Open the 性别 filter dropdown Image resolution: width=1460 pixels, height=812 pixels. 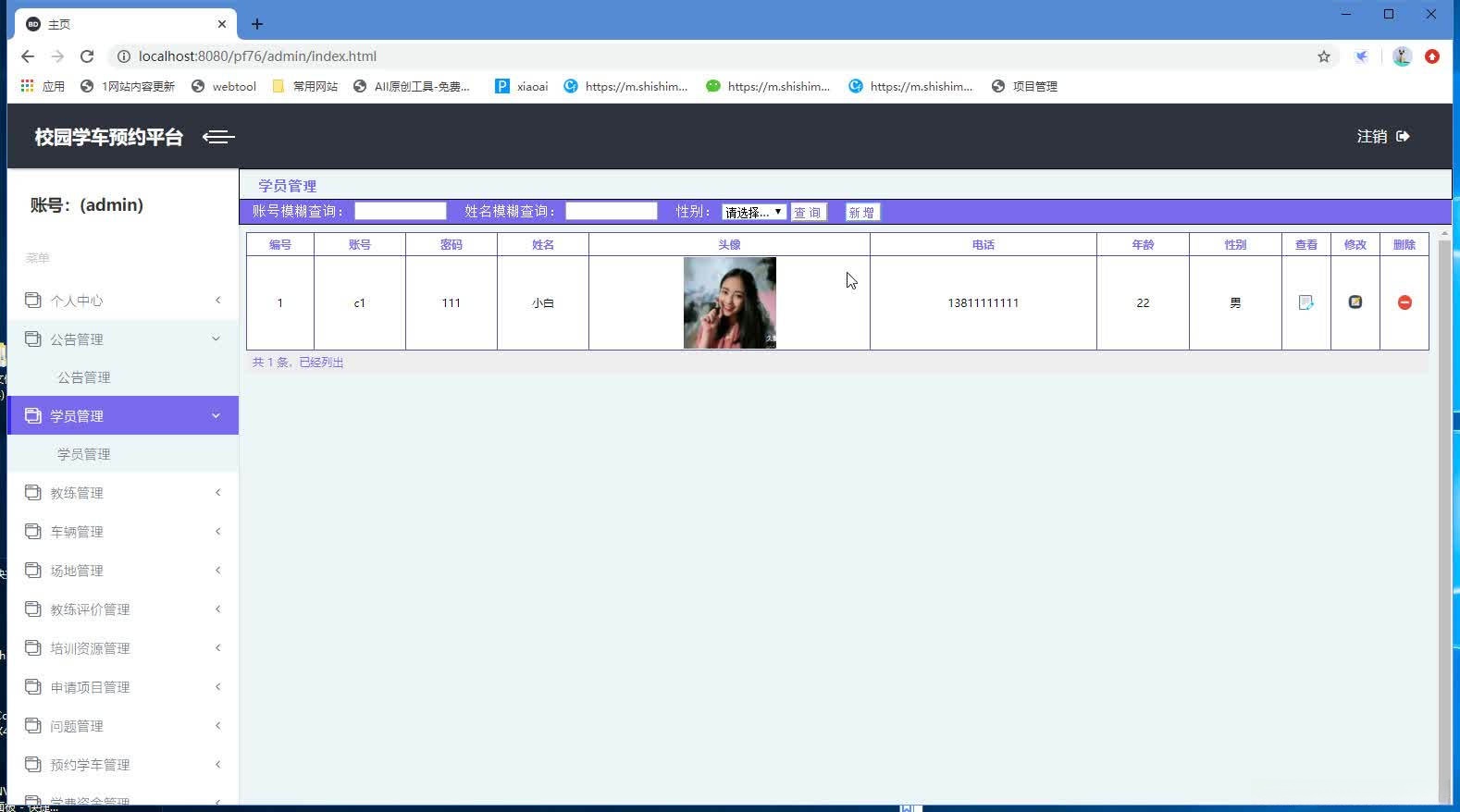754,212
